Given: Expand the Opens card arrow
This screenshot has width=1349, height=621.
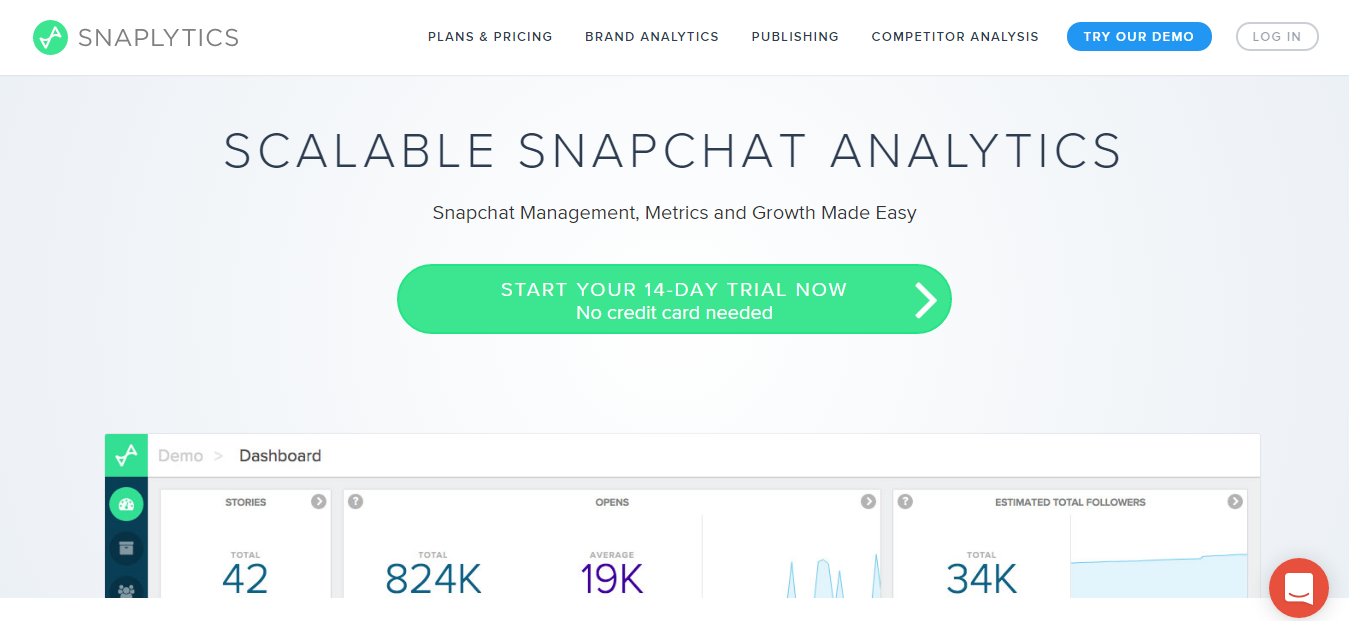Looking at the screenshot, I should 868,502.
